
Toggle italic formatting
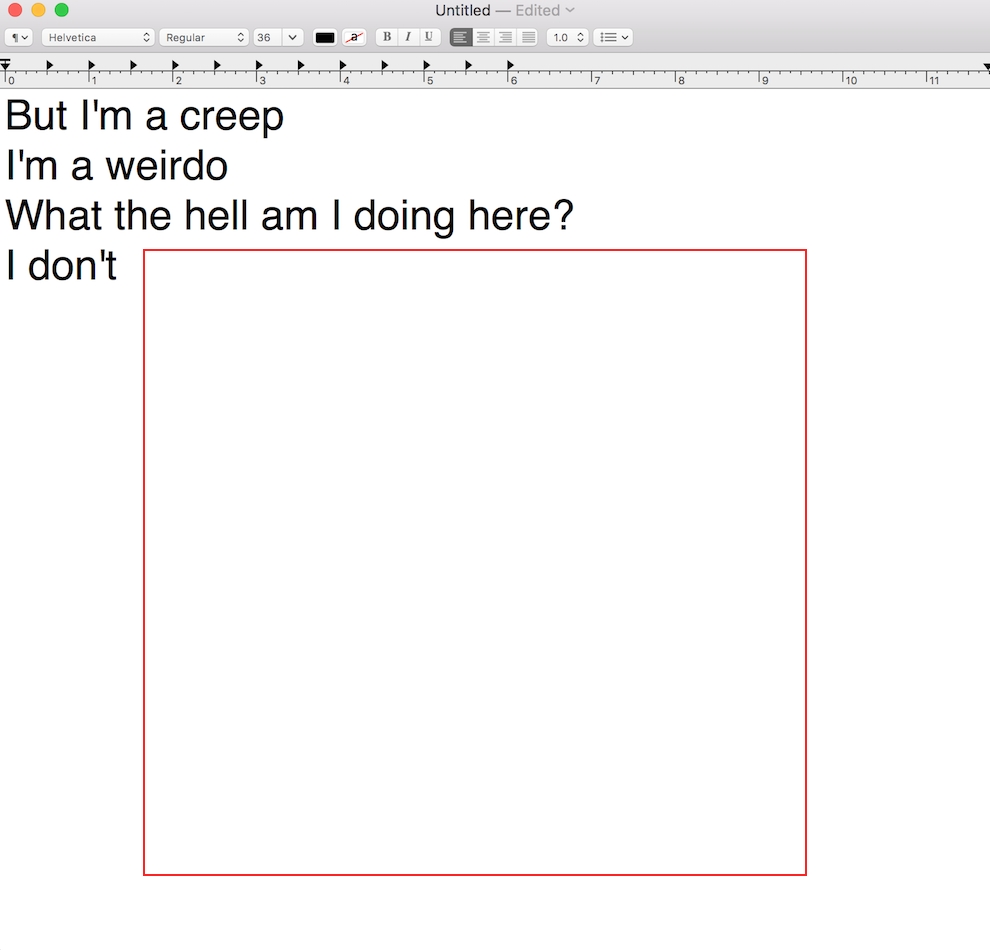click(x=408, y=37)
